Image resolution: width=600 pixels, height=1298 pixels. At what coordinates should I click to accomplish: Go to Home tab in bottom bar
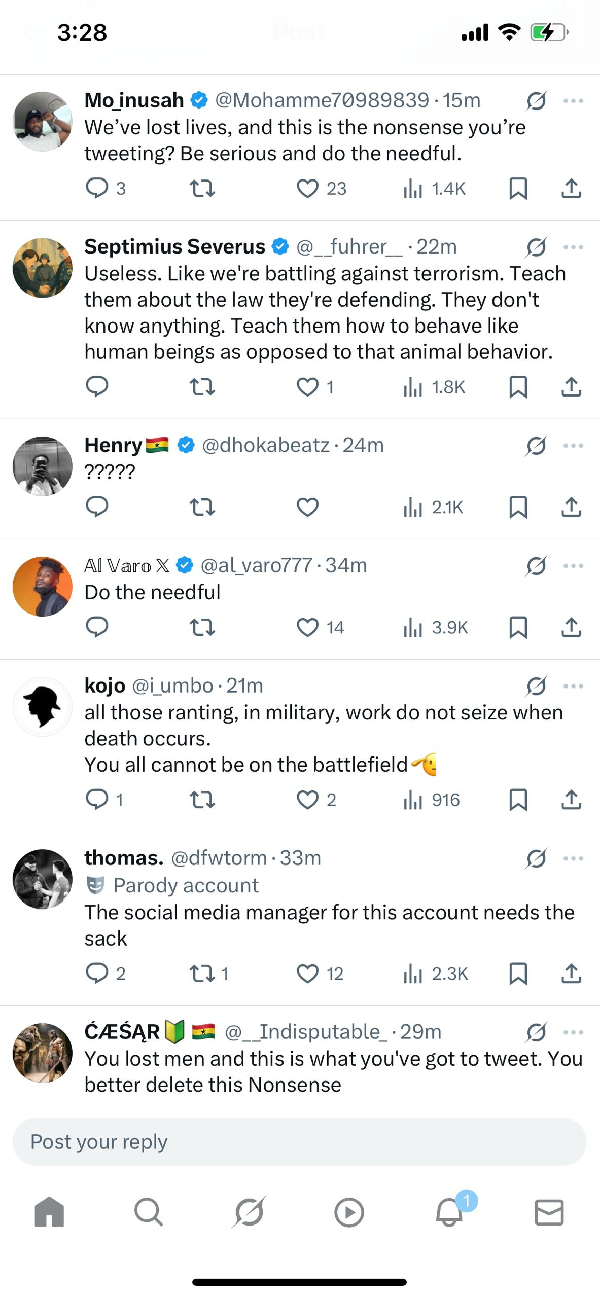click(49, 1212)
